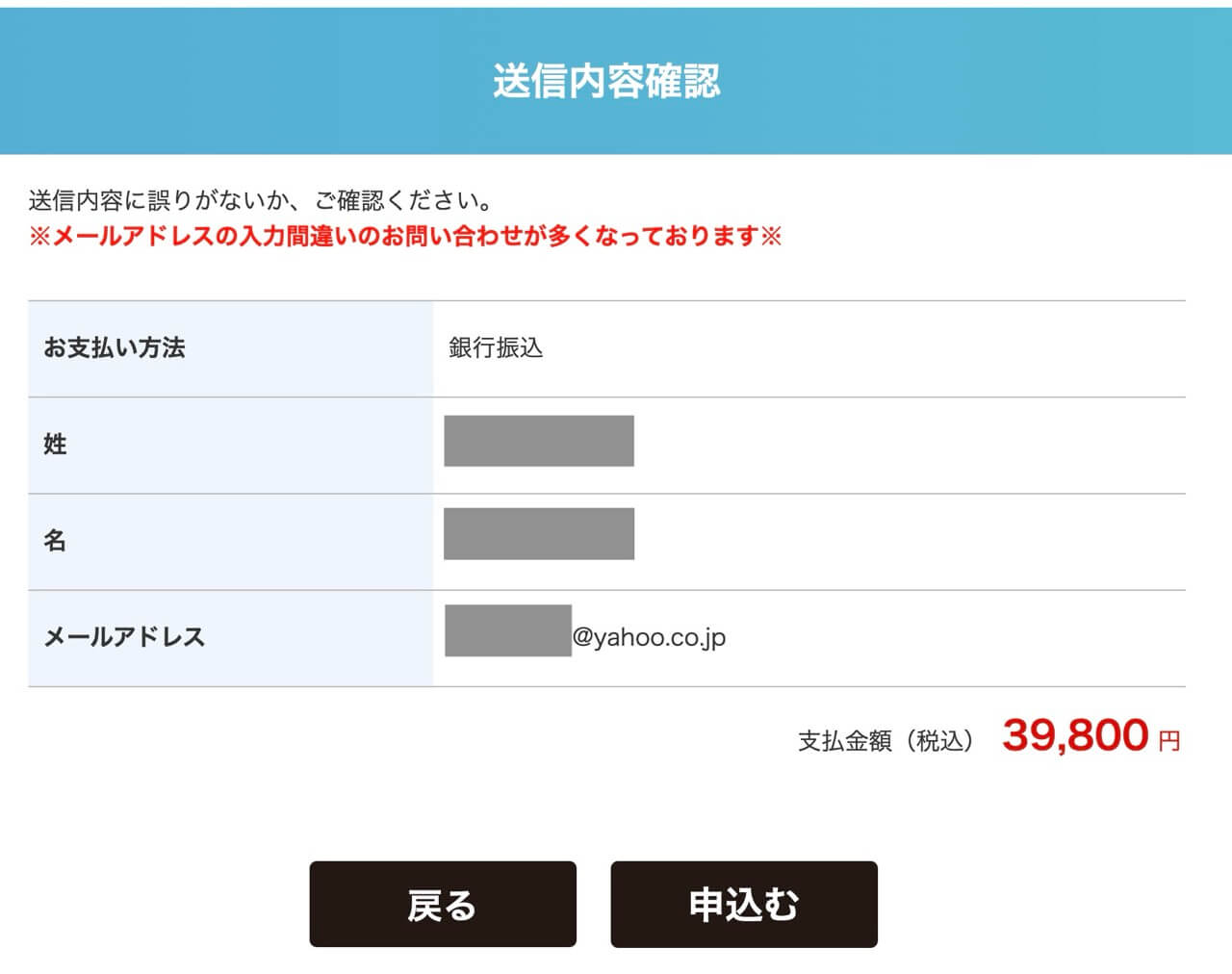Select the 支払金額（税込） label

click(x=886, y=739)
